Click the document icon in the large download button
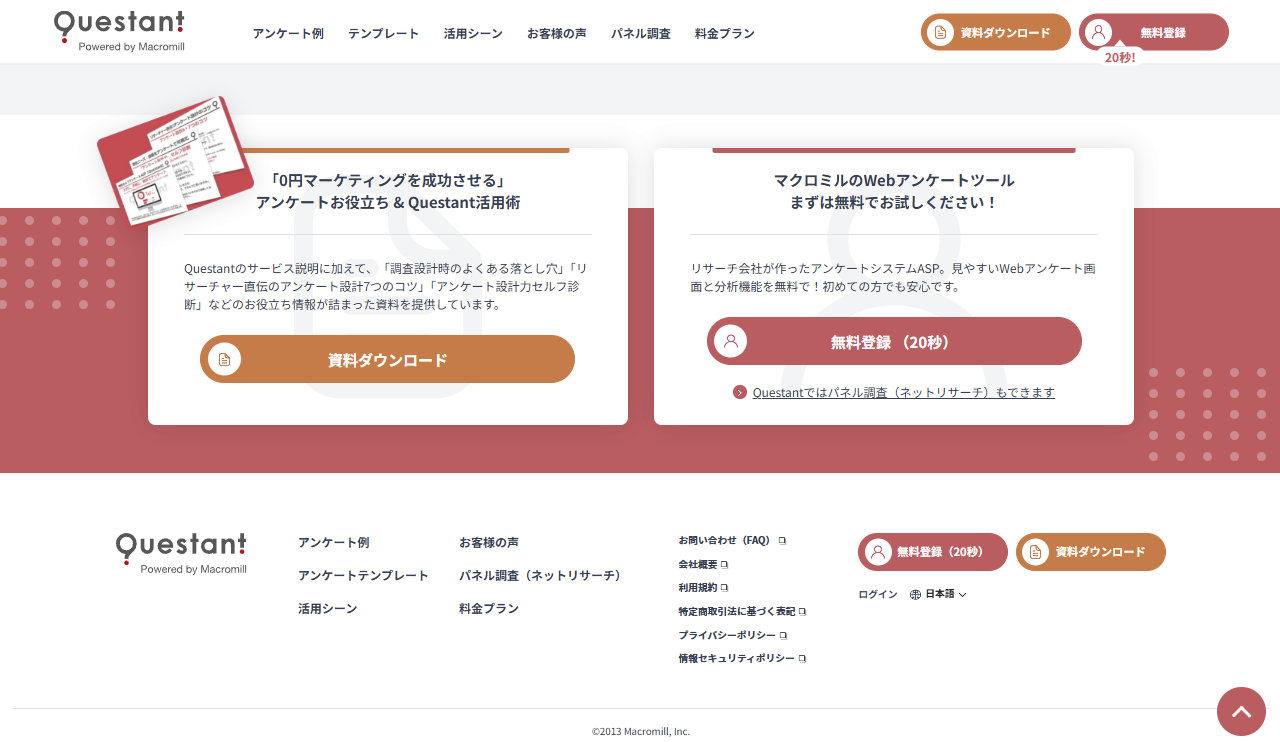This screenshot has width=1280, height=742. pyautogui.click(x=225, y=359)
